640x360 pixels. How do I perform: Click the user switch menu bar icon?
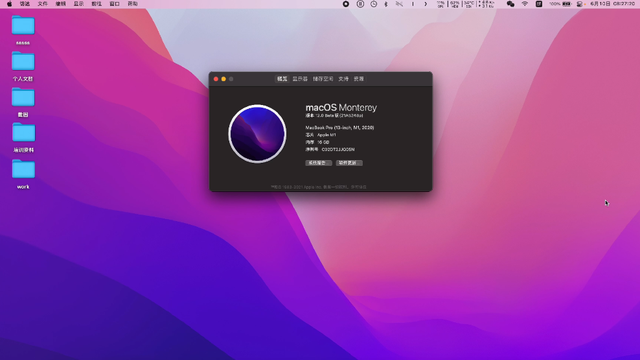point(580,4)
